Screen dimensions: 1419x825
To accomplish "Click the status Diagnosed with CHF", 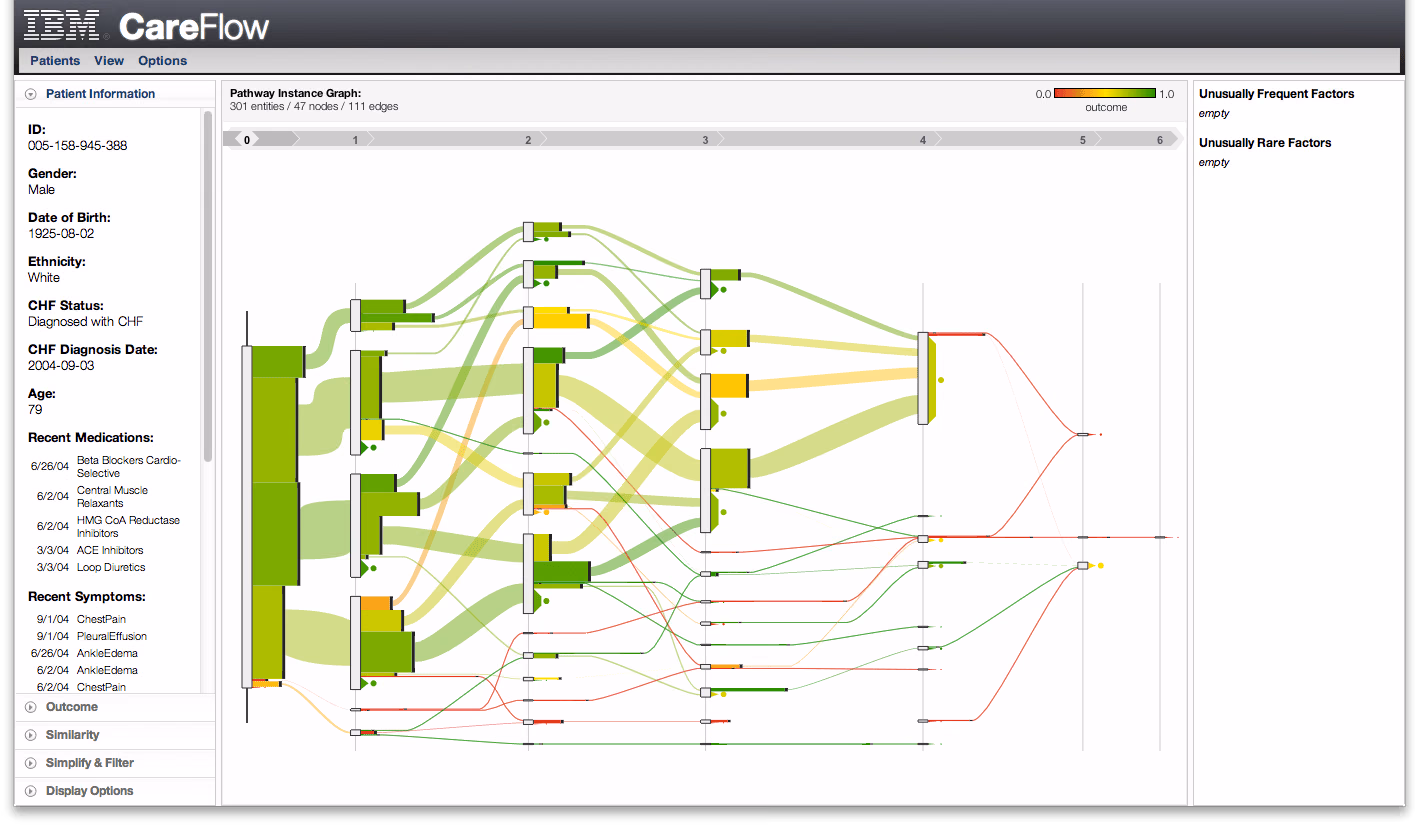I will [84, 322].
